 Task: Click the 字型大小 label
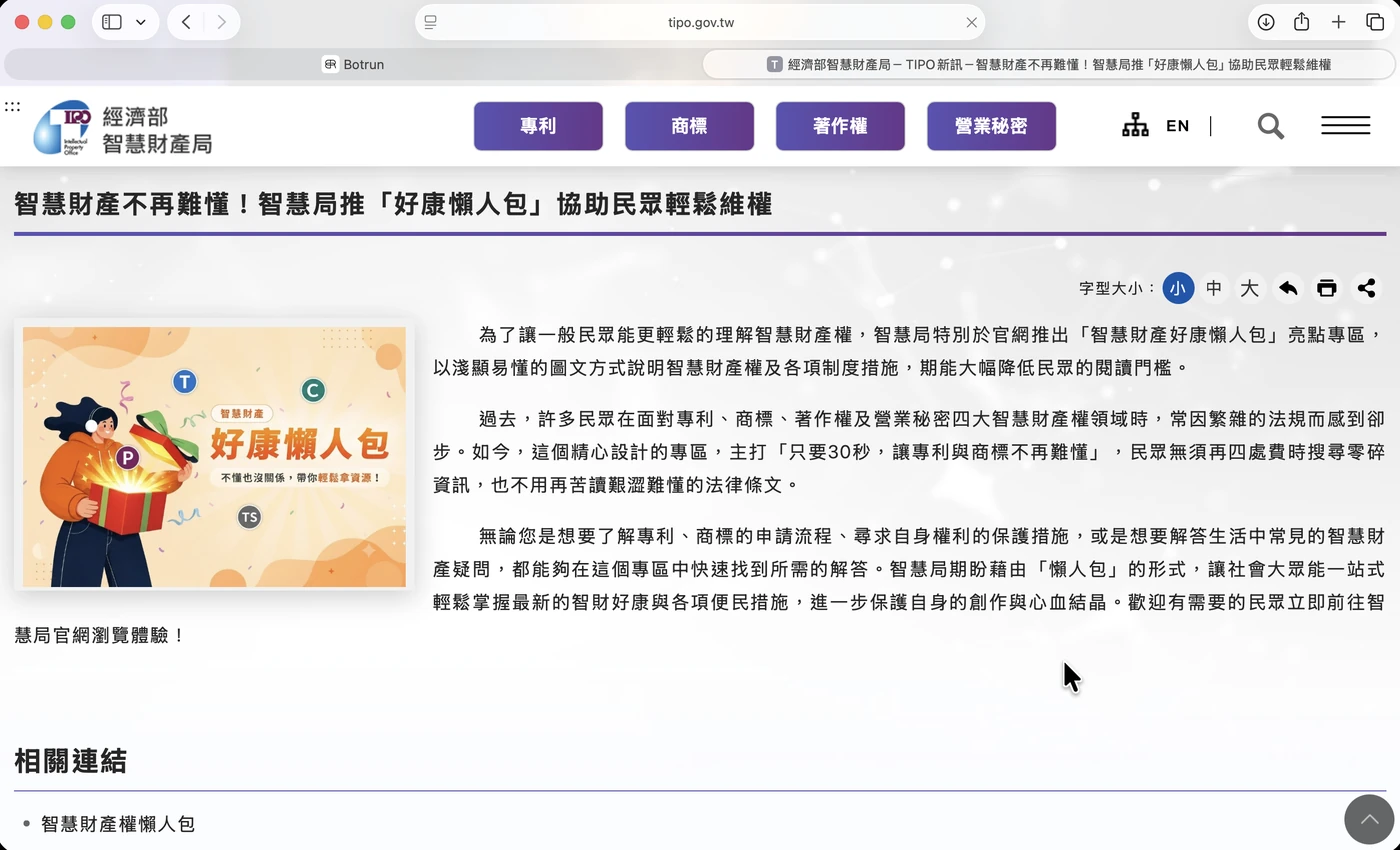tap(1117, 288)
